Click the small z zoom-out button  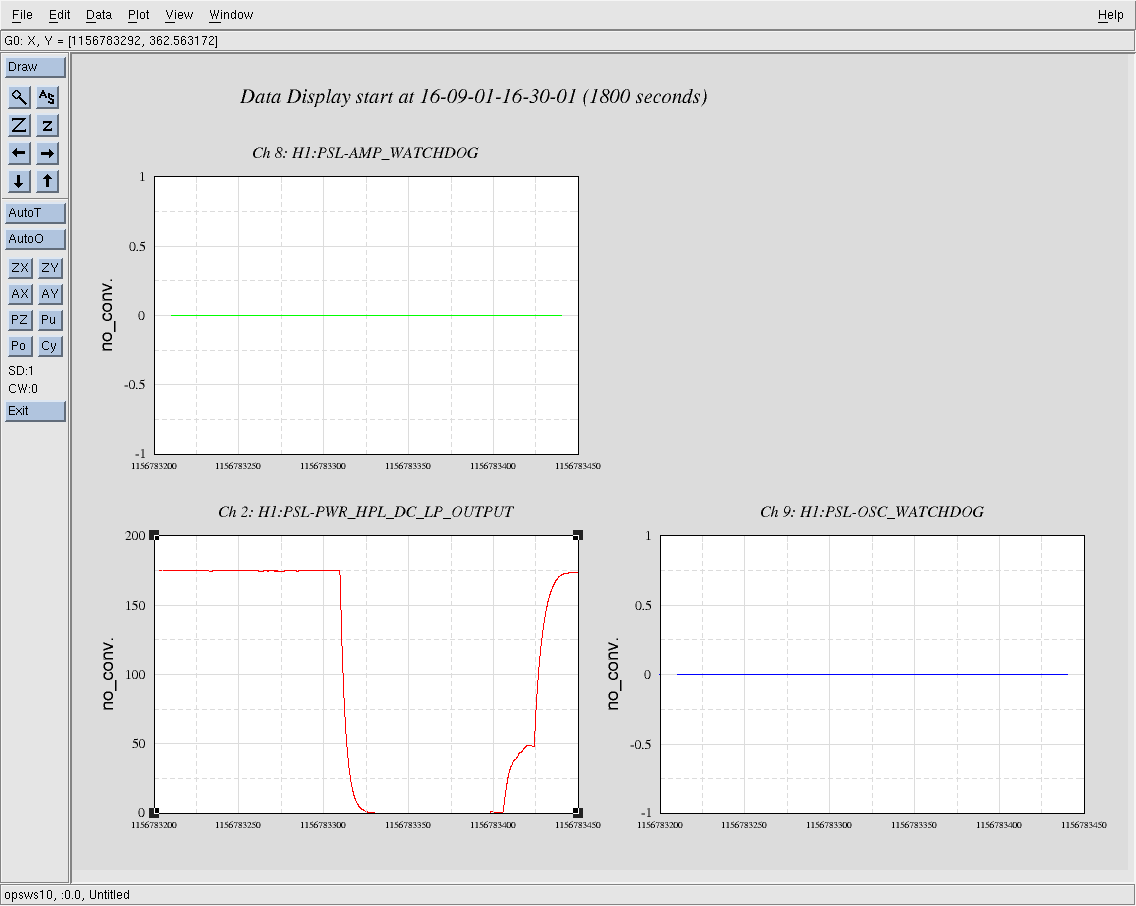[47, 125]
